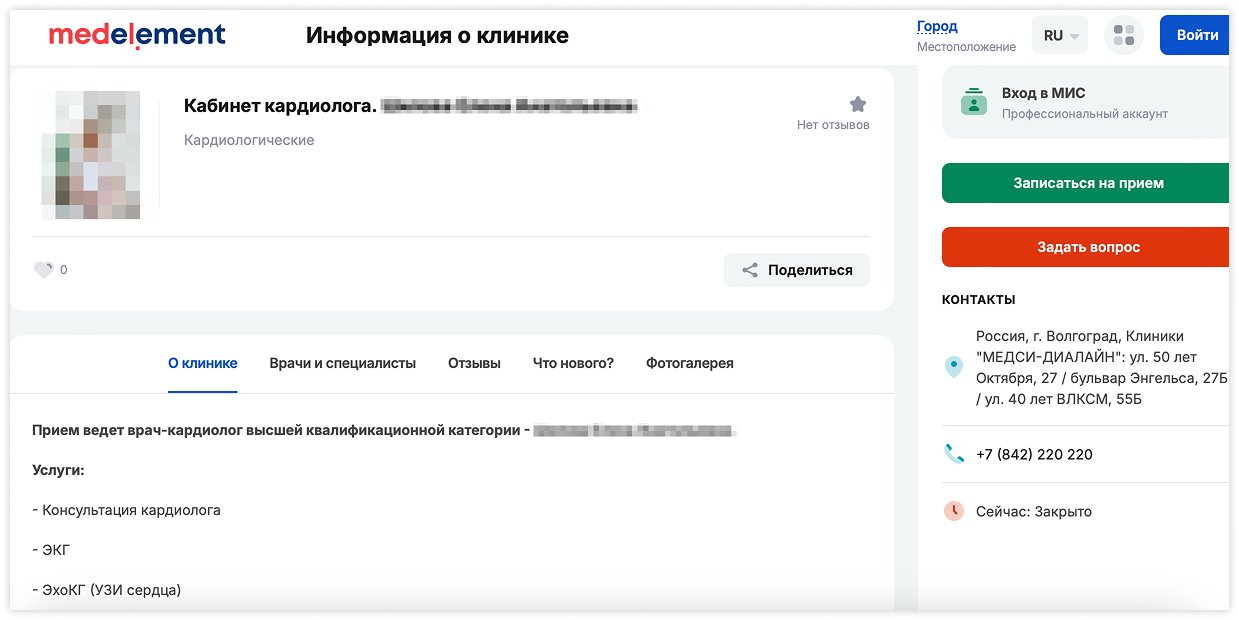Click the medelement logo
1239x620 pixels.
pos(136,33)
